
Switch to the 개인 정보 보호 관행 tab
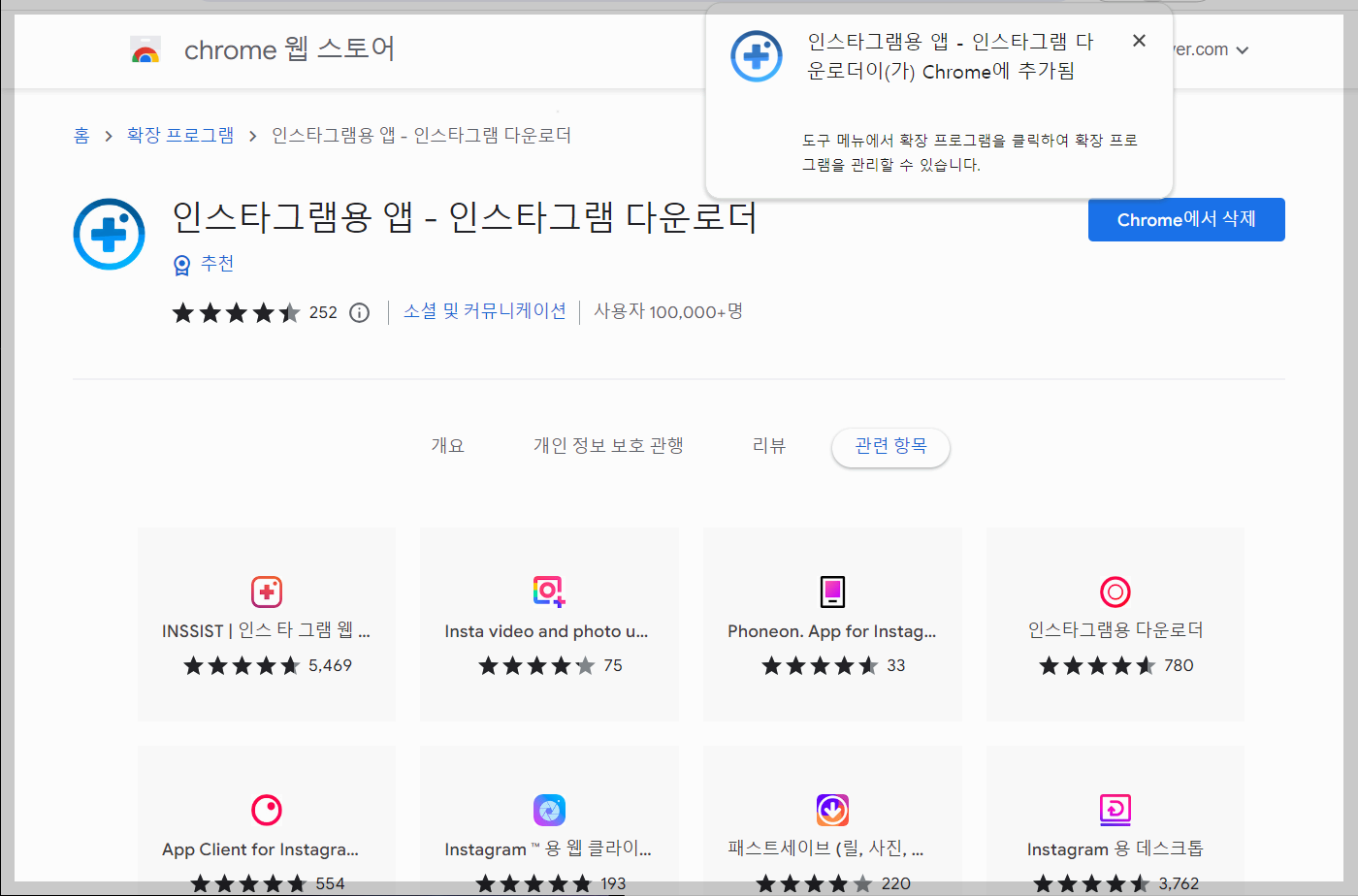(608, 446)
